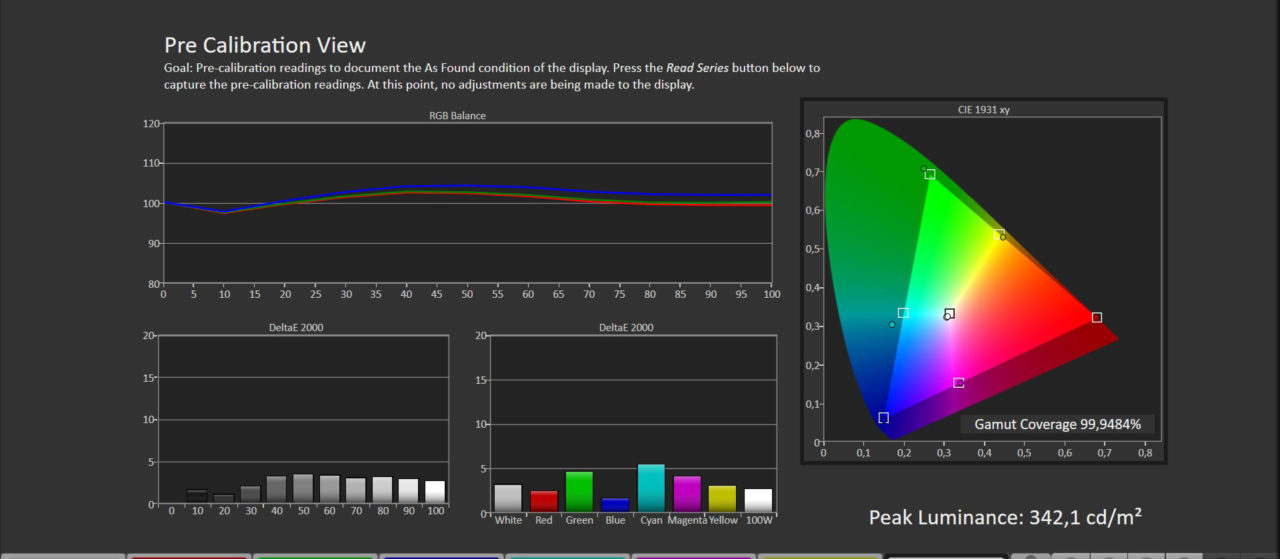This screenshot has width=1280, height=559.
Task: Click the CIE 1931 xy chart title
Action: (984, 110)
